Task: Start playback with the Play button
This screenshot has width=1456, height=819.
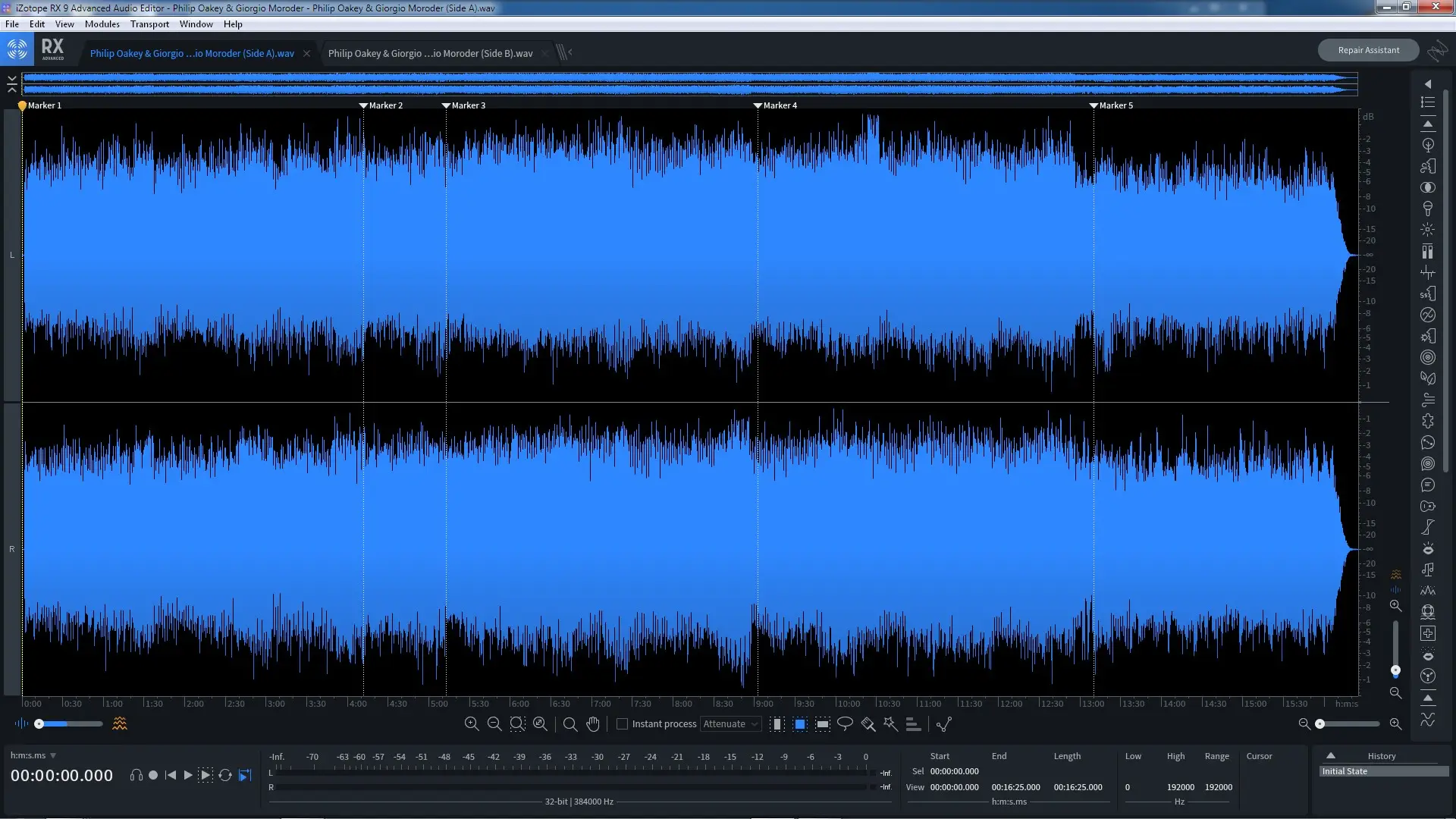Action: point(188,775)
